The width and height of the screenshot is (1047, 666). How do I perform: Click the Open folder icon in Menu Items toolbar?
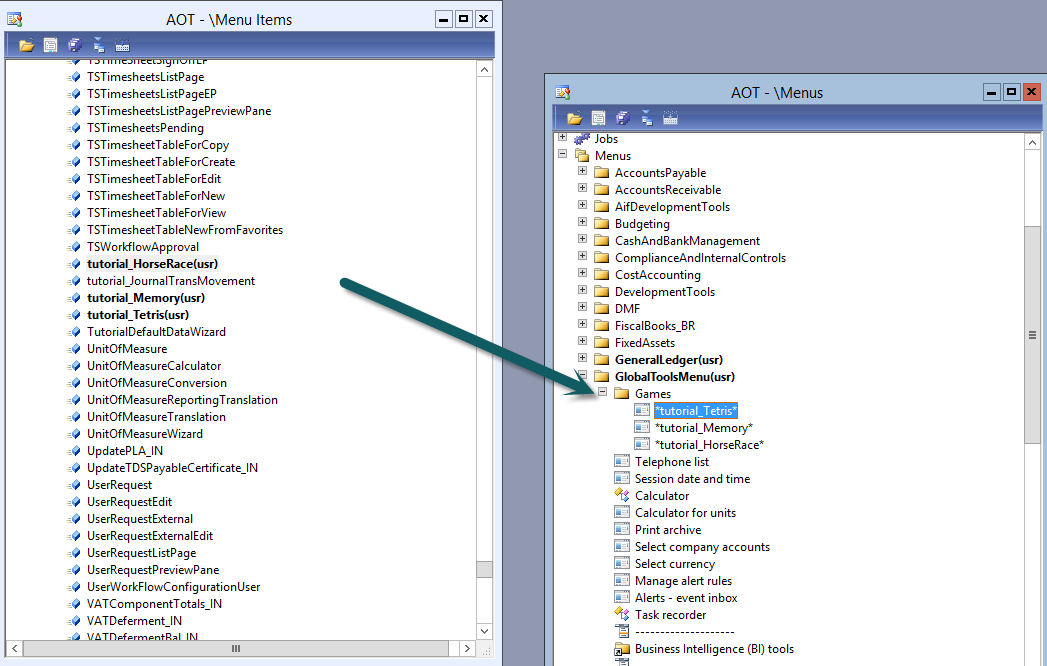26,45
